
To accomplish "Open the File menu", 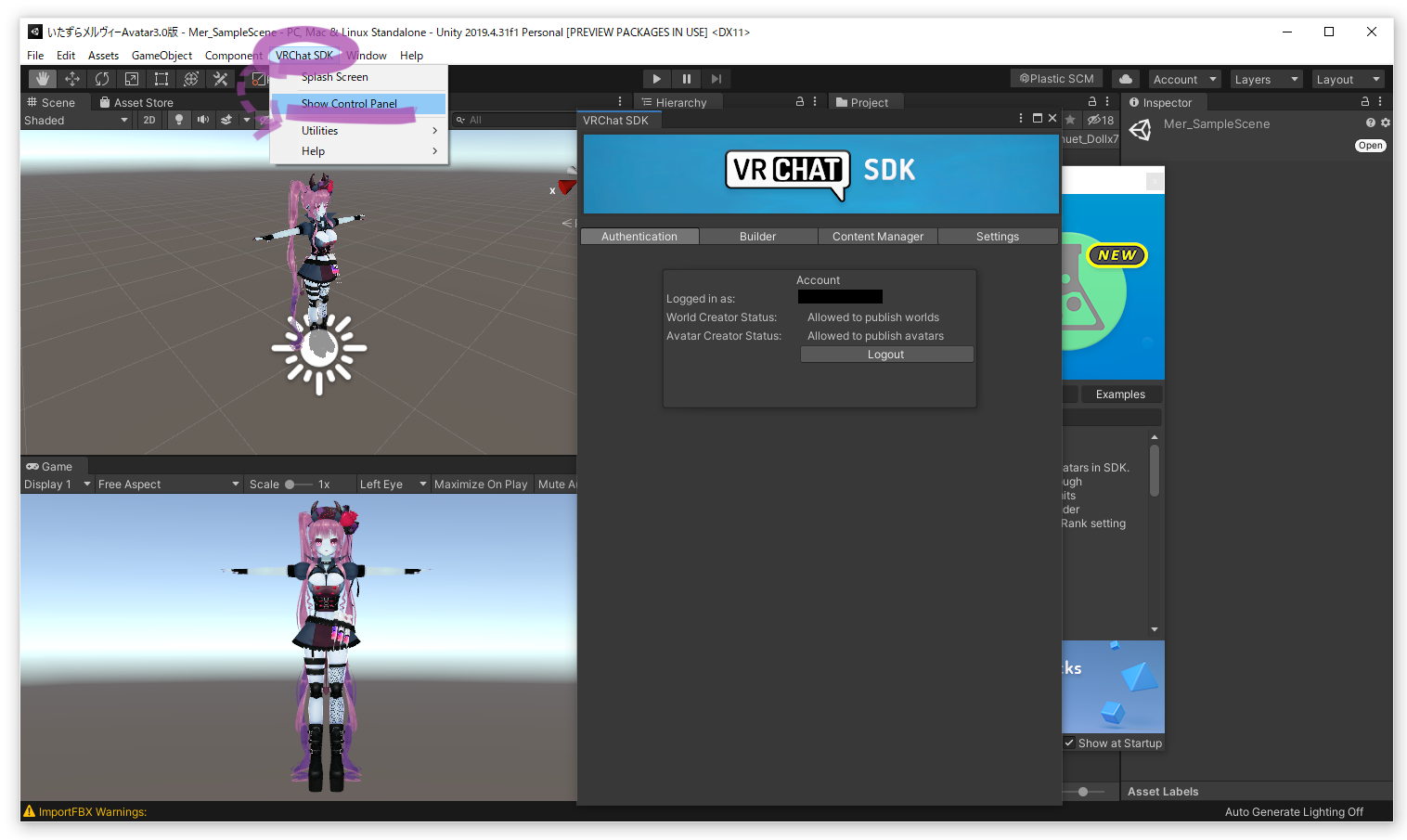I will pos(35,56).
